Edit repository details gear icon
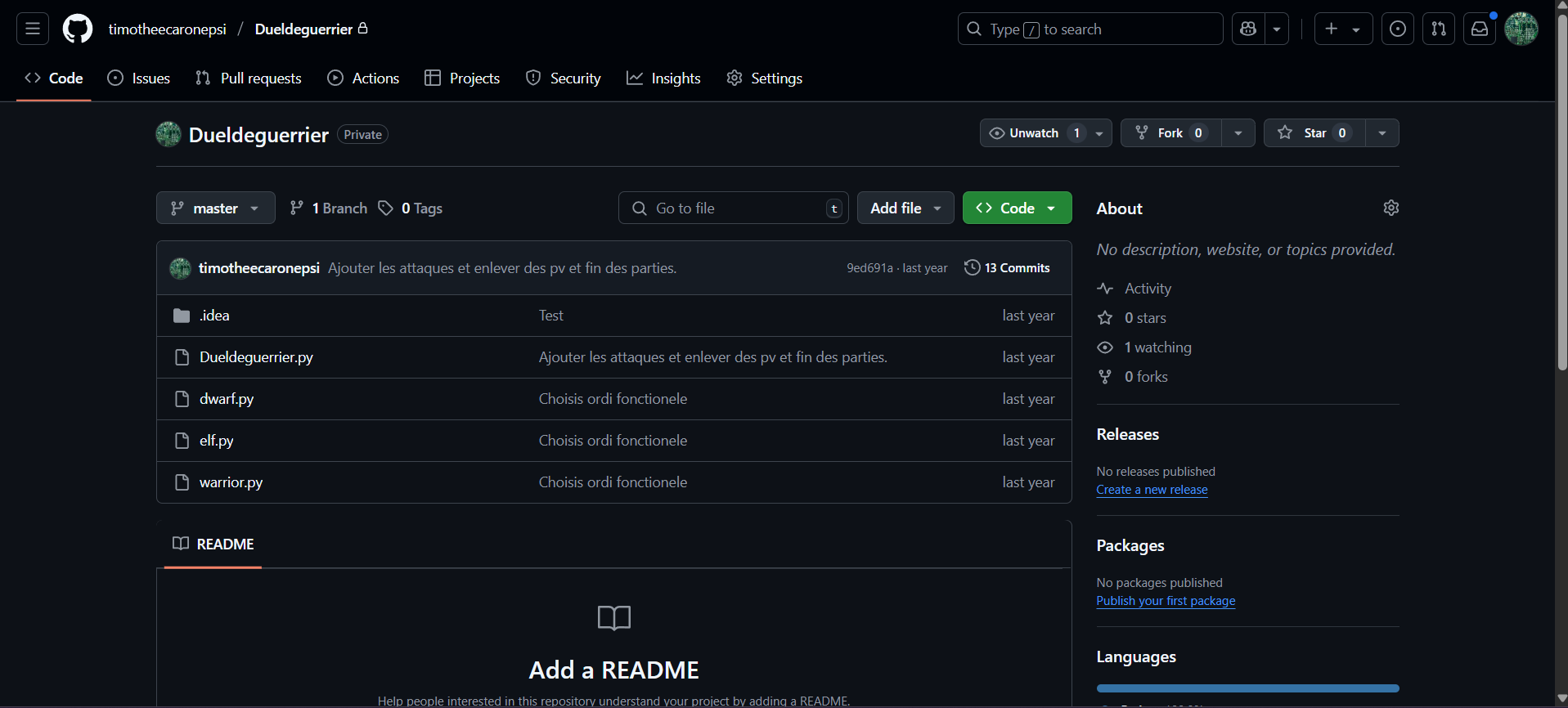Screen dimensions: 1568x708 (x=1391, y=208)
